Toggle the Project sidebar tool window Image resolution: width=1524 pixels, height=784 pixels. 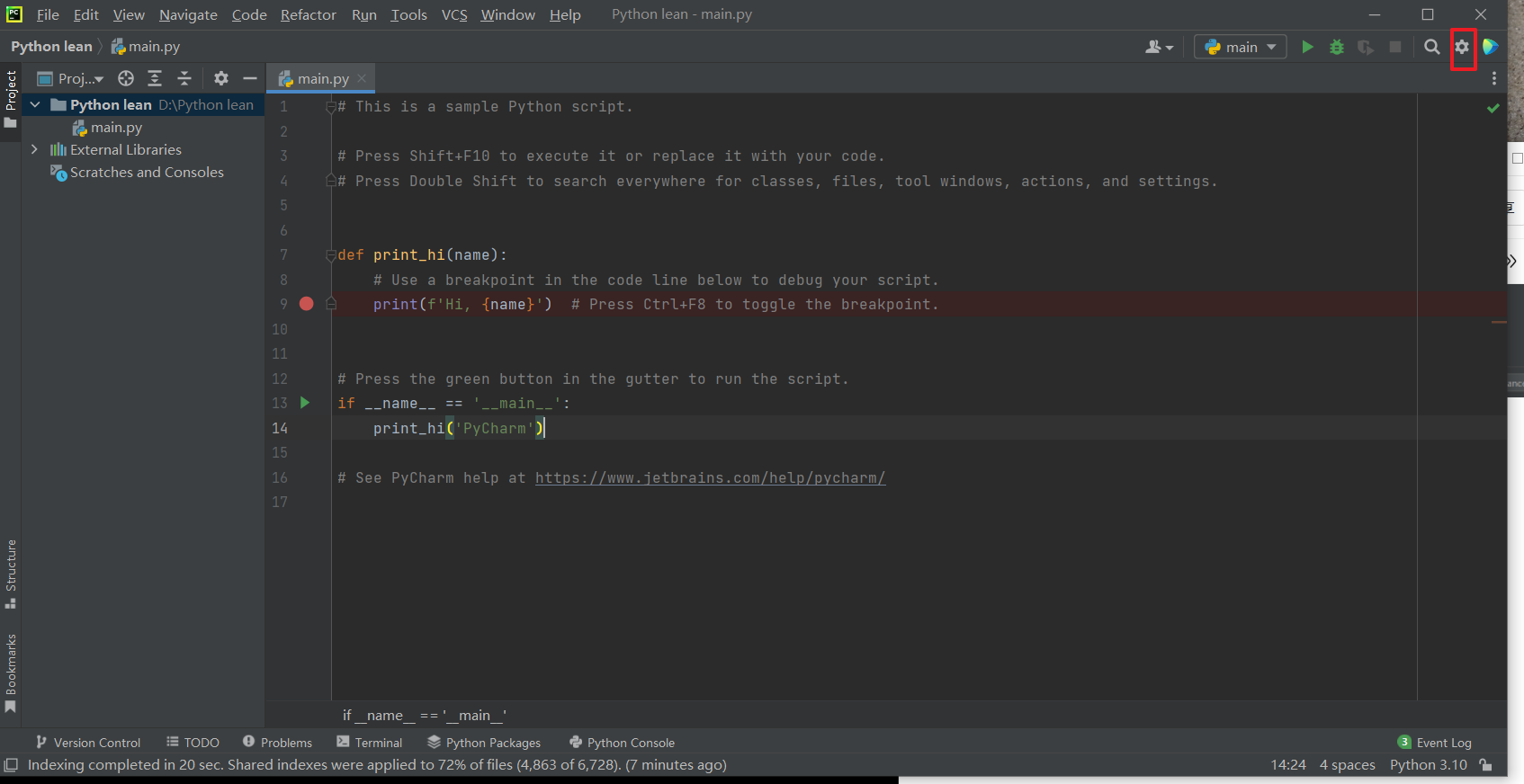11,99
